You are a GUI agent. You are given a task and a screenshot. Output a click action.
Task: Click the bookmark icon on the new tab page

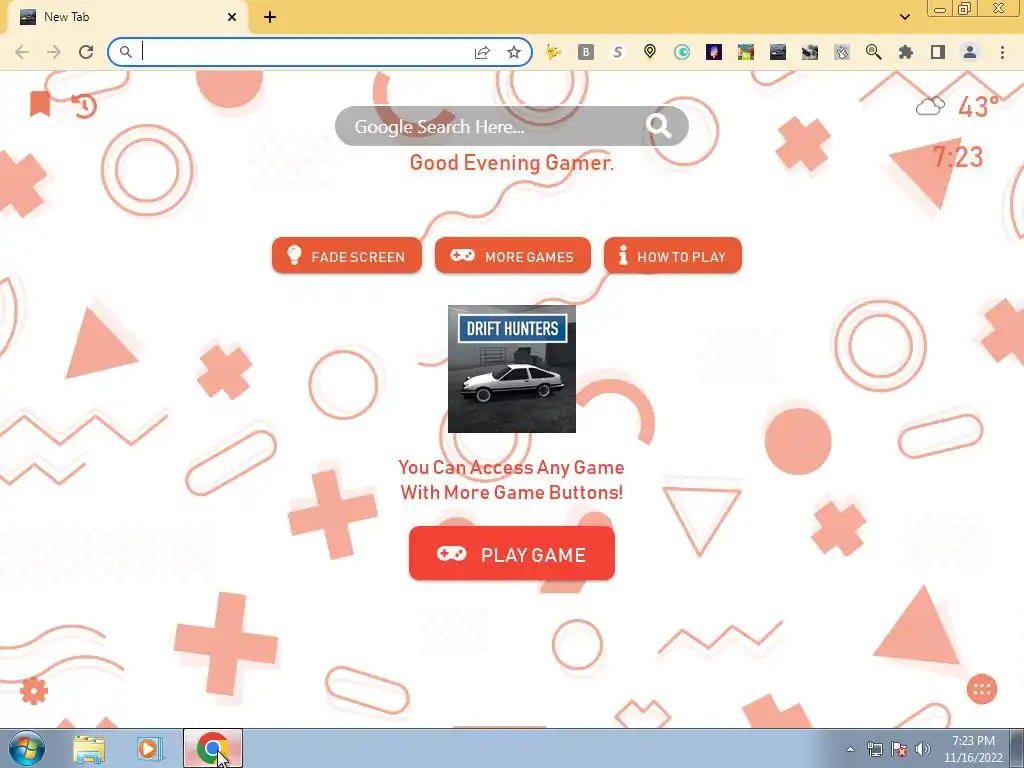tap(40, 104)
